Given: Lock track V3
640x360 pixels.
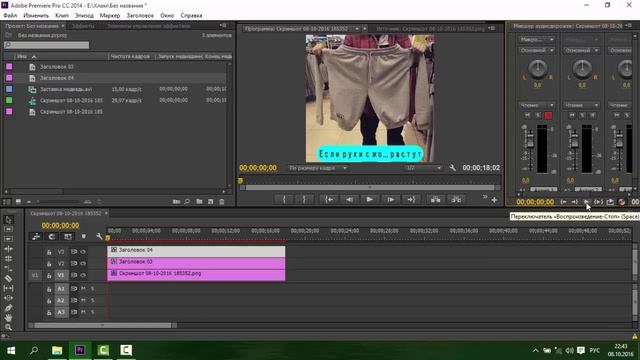Looking at the screenshot, I should coord(49,252).
